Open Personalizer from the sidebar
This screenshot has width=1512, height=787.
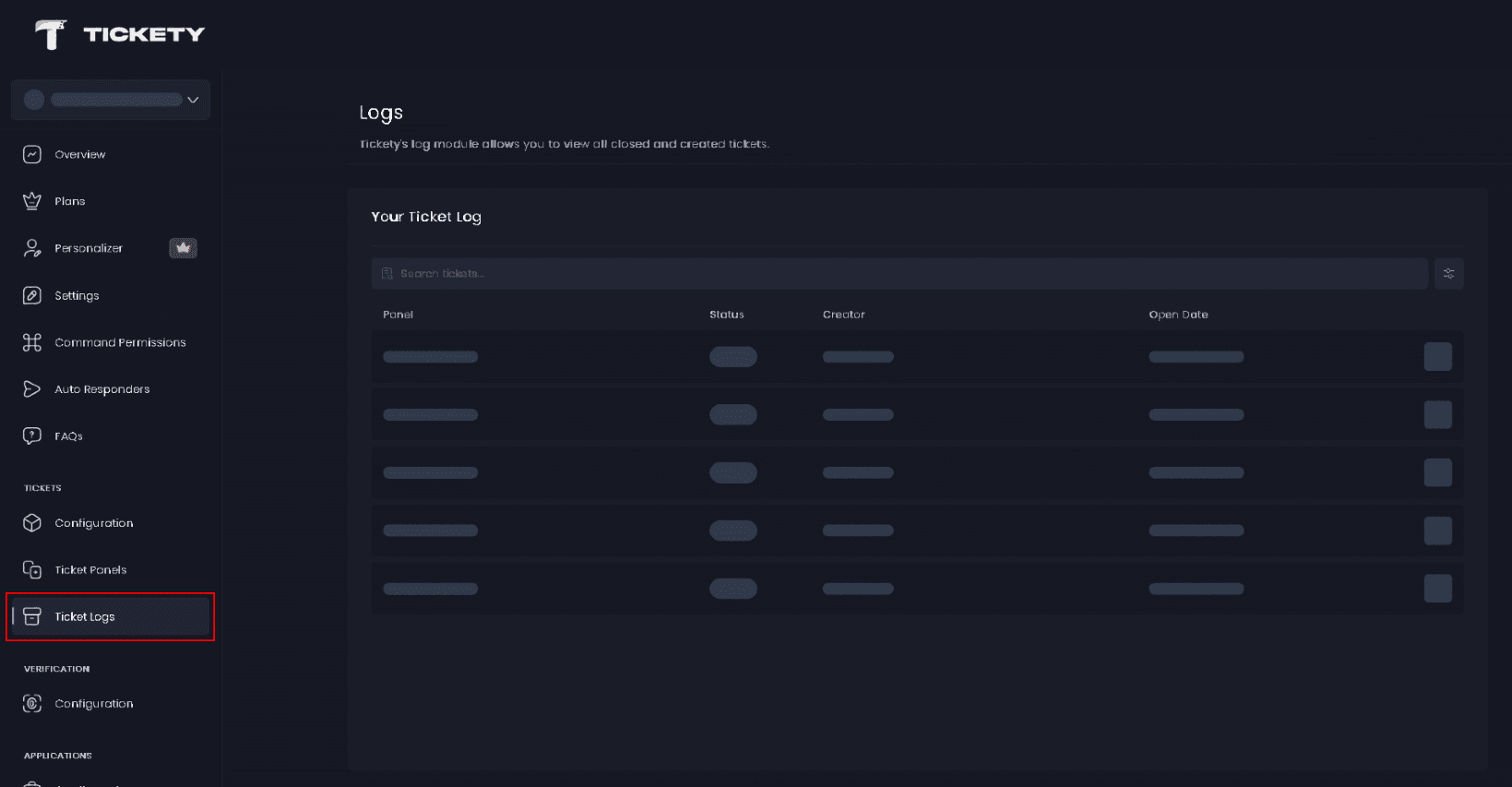(x=89, y=248)
